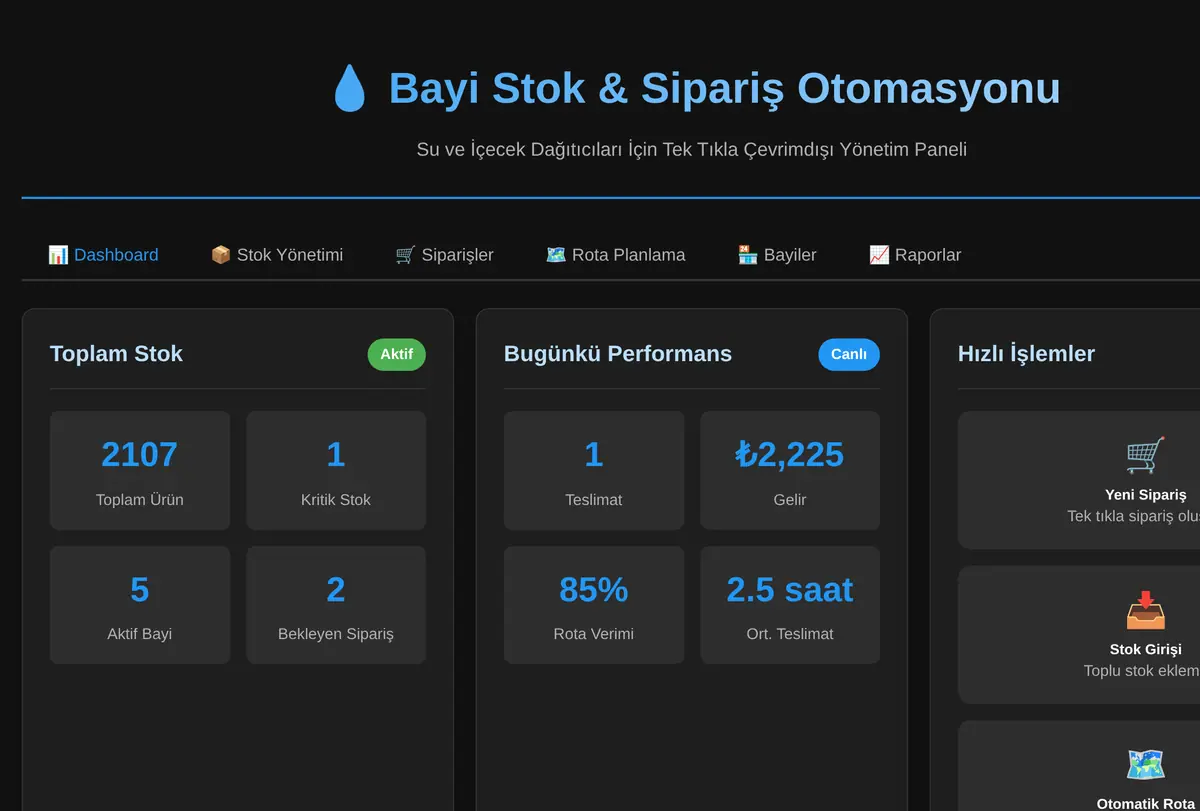Open the Dashboard tab
This screenshot has width=1200, height=811.
coord(103,255)
